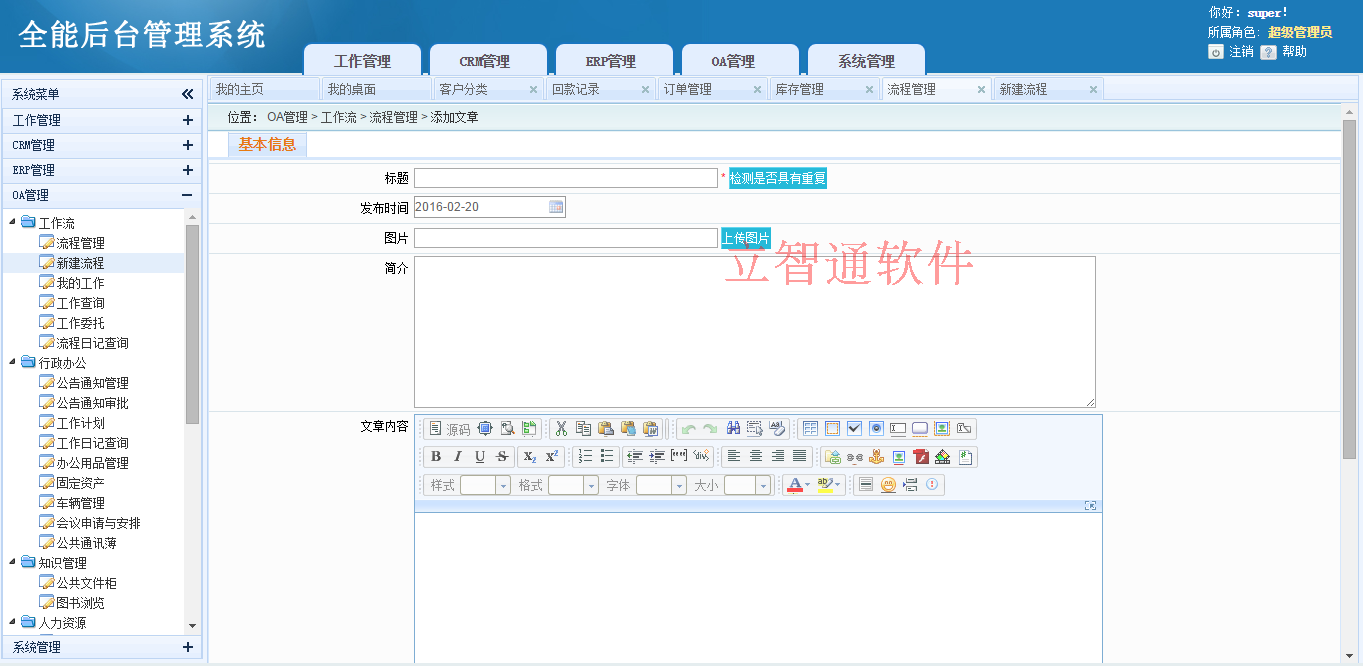The height and width of the screenshot is (666, 1363).
Task: Toggle Underline formatting
Action: (x=480, y=457)
